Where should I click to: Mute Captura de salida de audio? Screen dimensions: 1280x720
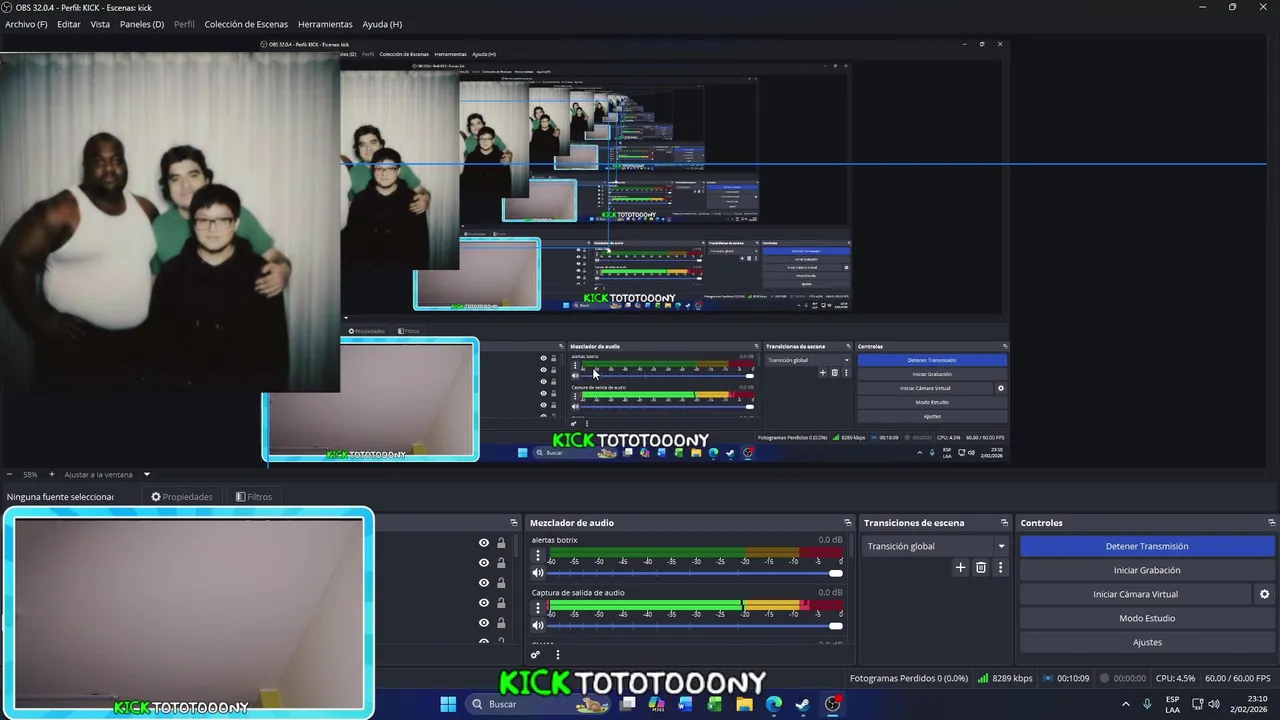click(538, 626)
